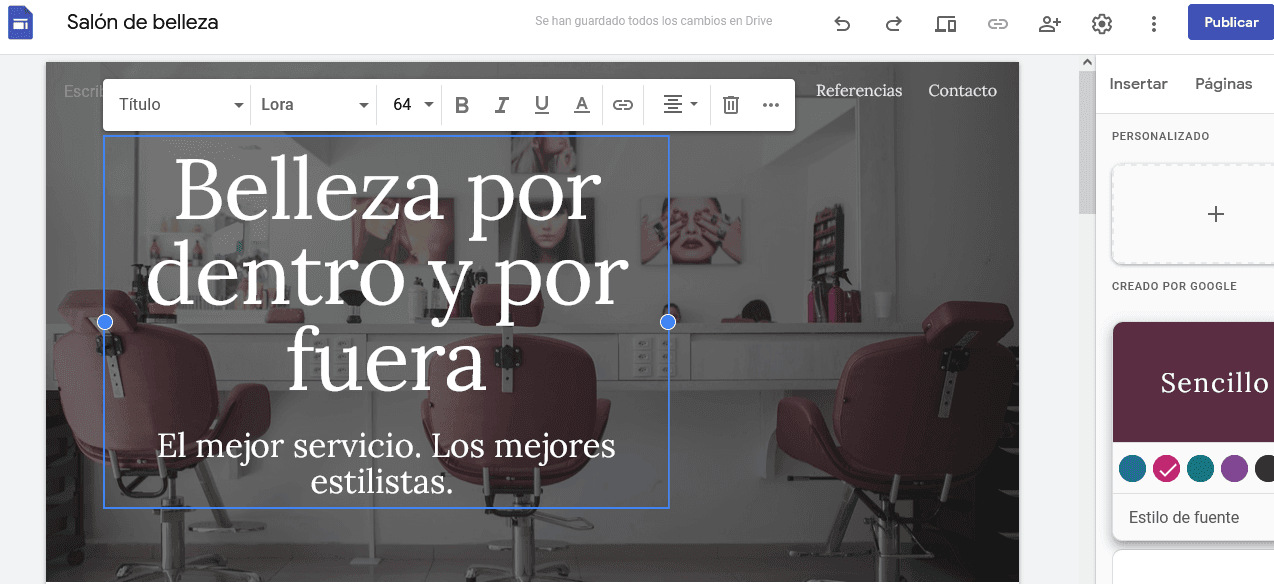Open the font size 64 dropdown
1274x584 pixels.
pos(409,104)
